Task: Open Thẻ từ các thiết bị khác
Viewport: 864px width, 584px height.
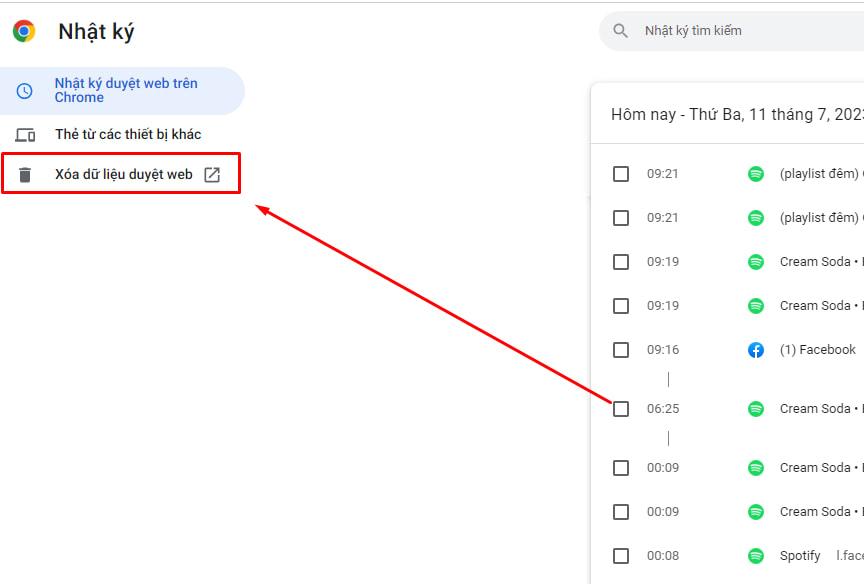Action: (120, 133)
